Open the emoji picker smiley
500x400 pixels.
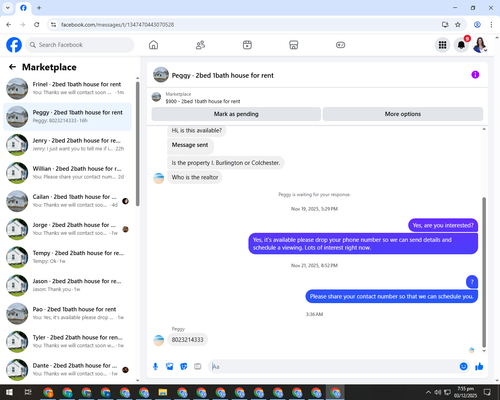(x=463, y=367)
